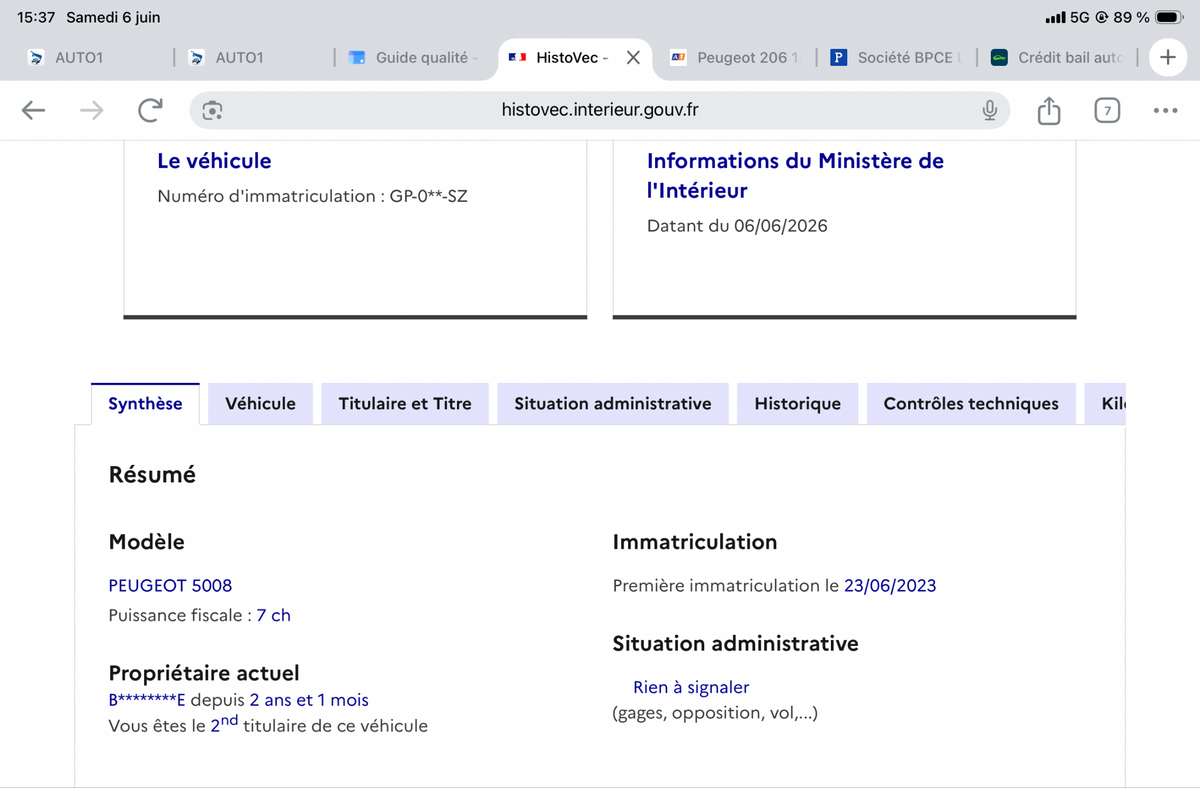Switch to the Peugeot 206 browser tab

click(735, 58)
